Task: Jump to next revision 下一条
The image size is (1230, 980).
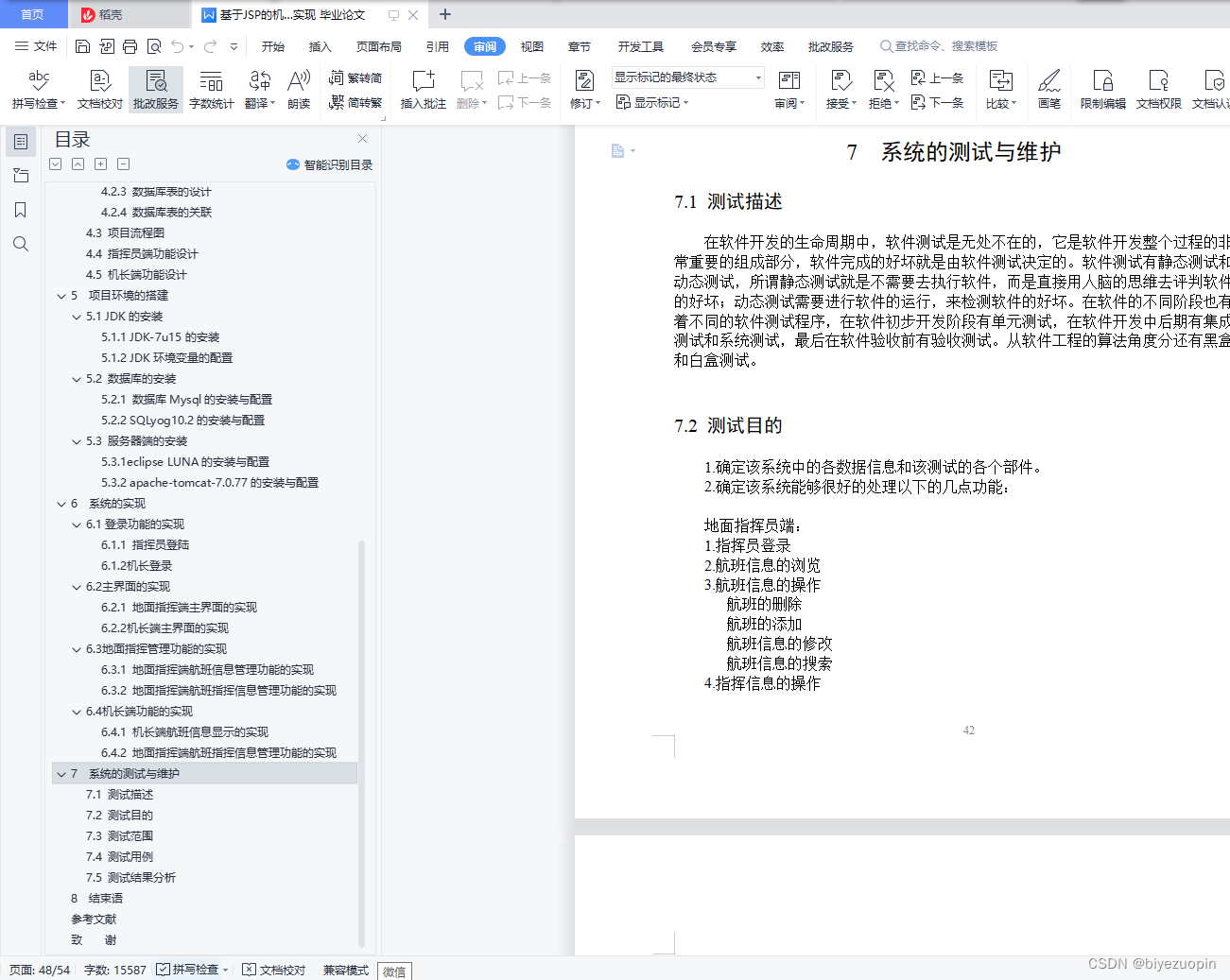Action: (x=937, y=102)
